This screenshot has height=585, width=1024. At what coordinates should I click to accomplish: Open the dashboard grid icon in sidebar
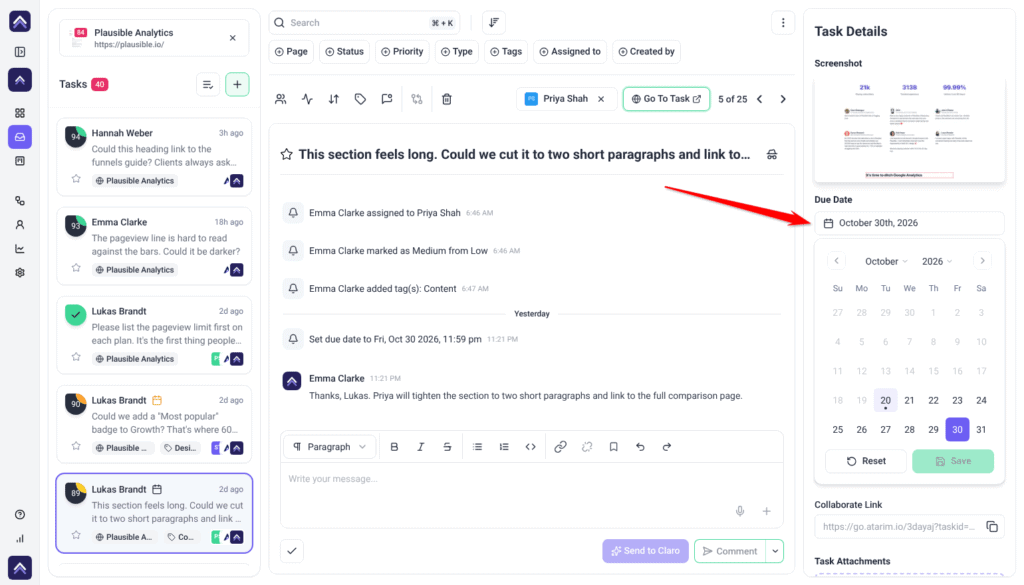[20, 113]
